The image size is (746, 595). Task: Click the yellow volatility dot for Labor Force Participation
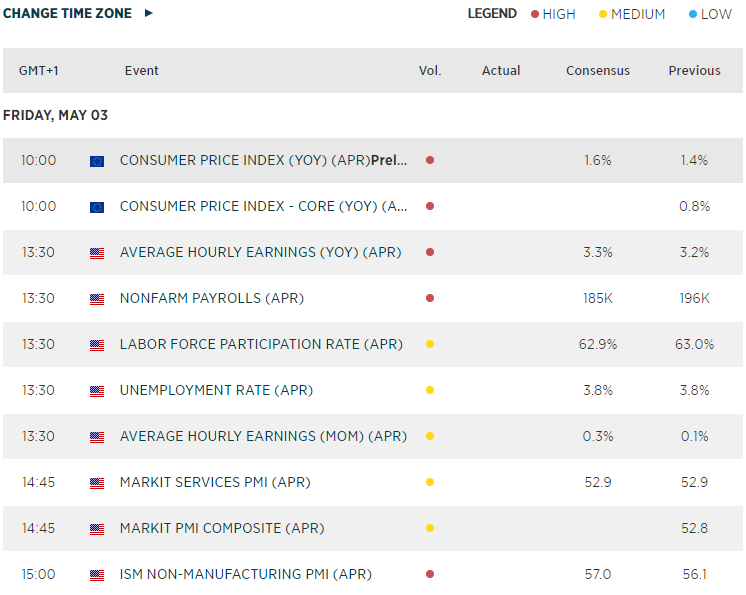click(430, 344)
